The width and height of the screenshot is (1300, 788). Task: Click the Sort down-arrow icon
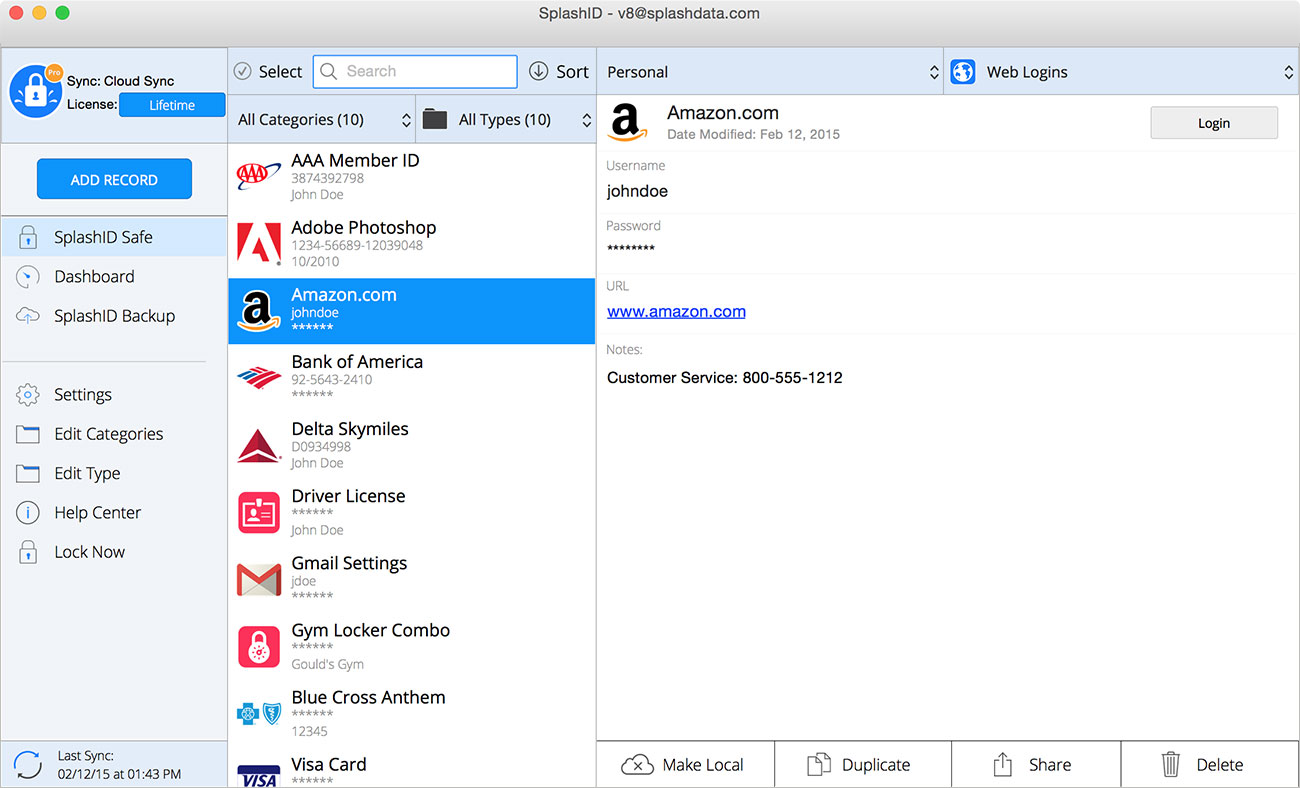pyautogui.click(x=539, y=71)
